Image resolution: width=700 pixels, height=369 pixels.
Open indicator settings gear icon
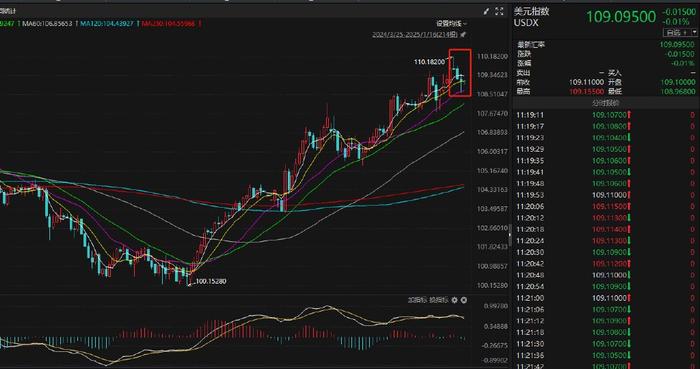pos(454,300)
